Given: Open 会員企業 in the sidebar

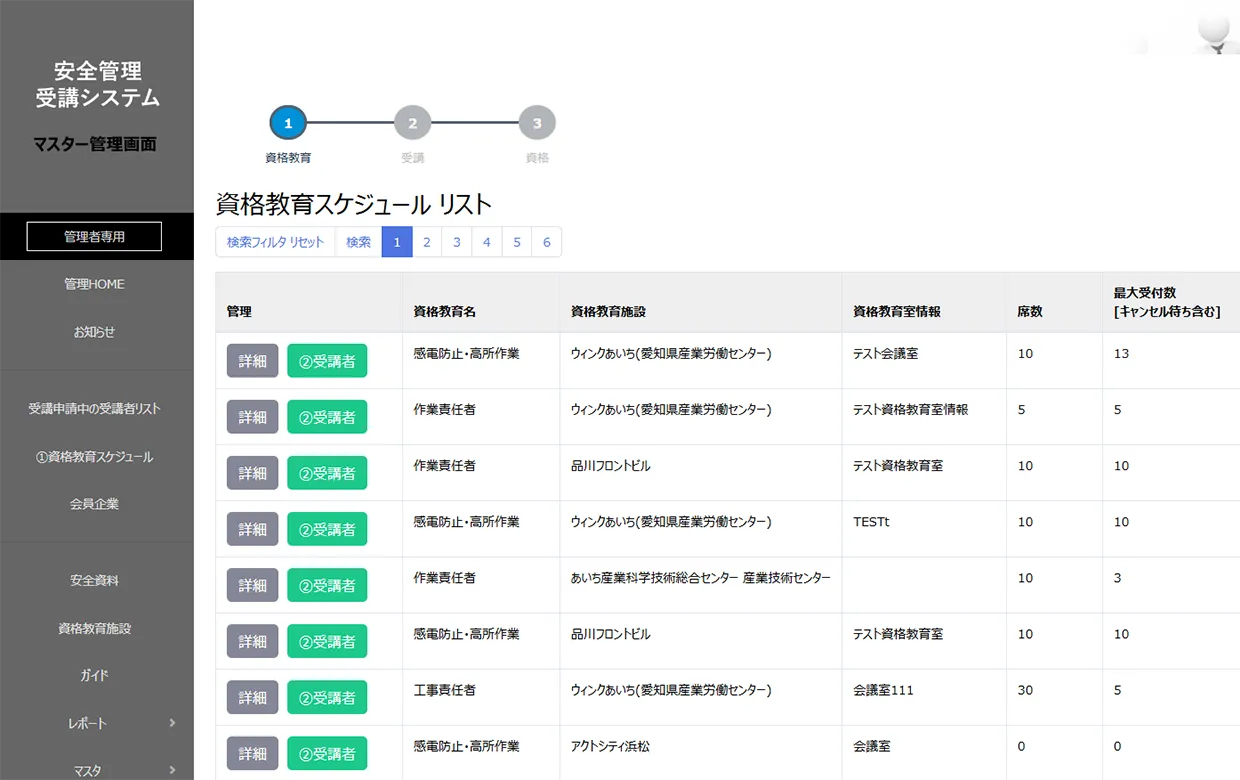Looking at the screenshot, I should point(94,504).
